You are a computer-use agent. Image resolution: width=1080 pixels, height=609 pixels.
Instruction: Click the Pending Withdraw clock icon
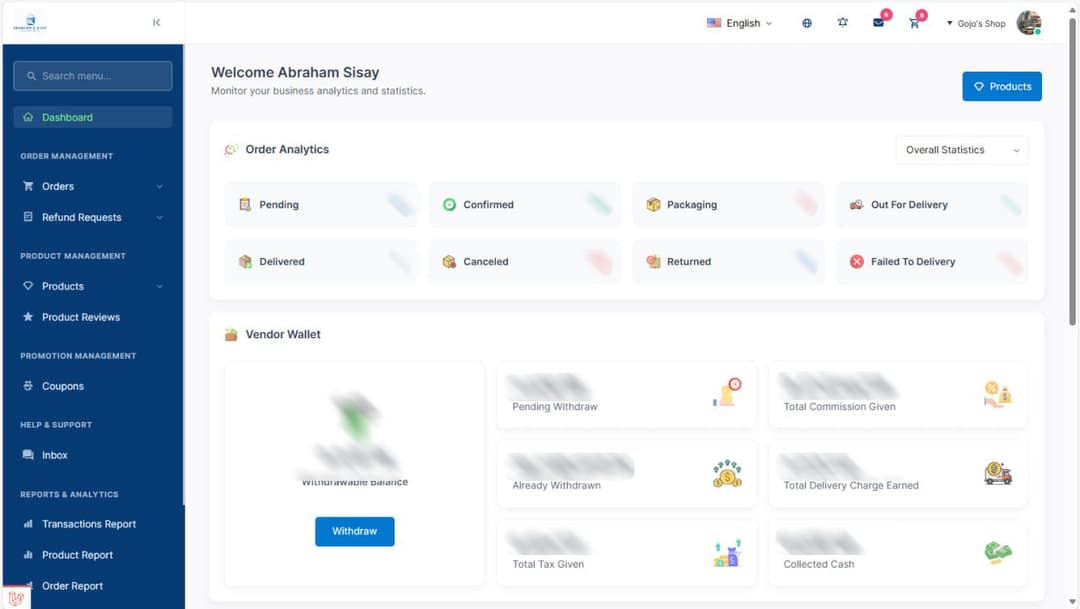coord(727,392)
